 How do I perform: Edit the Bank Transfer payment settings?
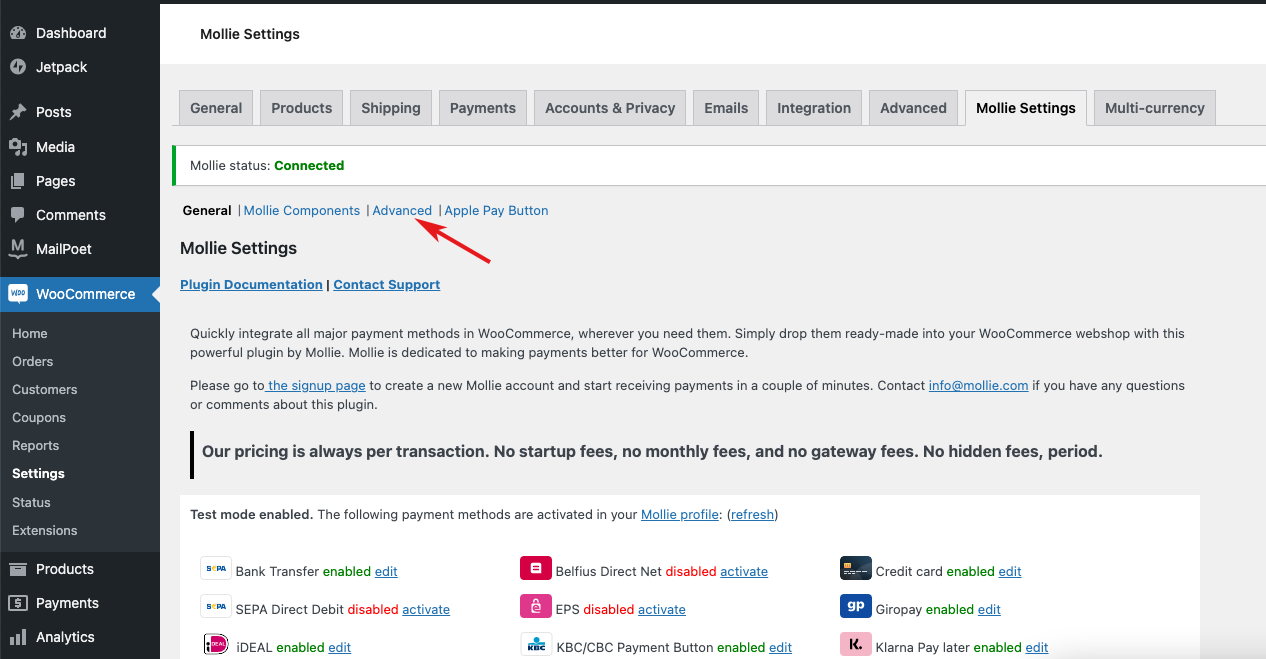coord(386,571)
